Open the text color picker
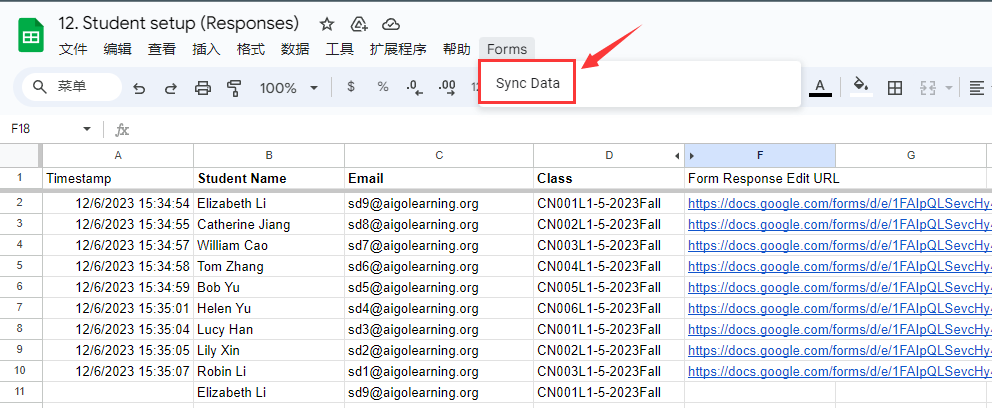This screenshot has height=408, width=992. (821, 88)
